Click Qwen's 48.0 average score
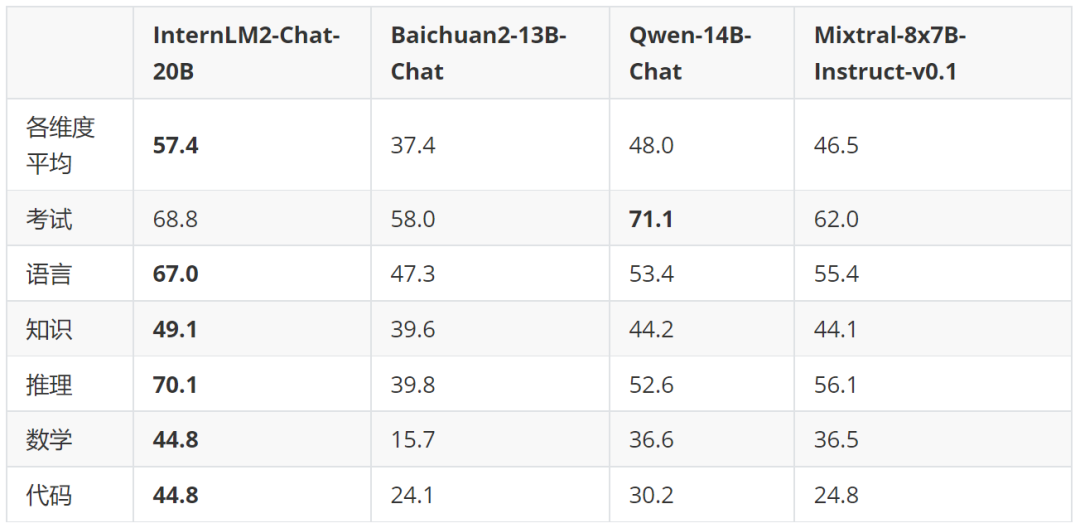The image size is (1080, 528). tap(651, 145)
